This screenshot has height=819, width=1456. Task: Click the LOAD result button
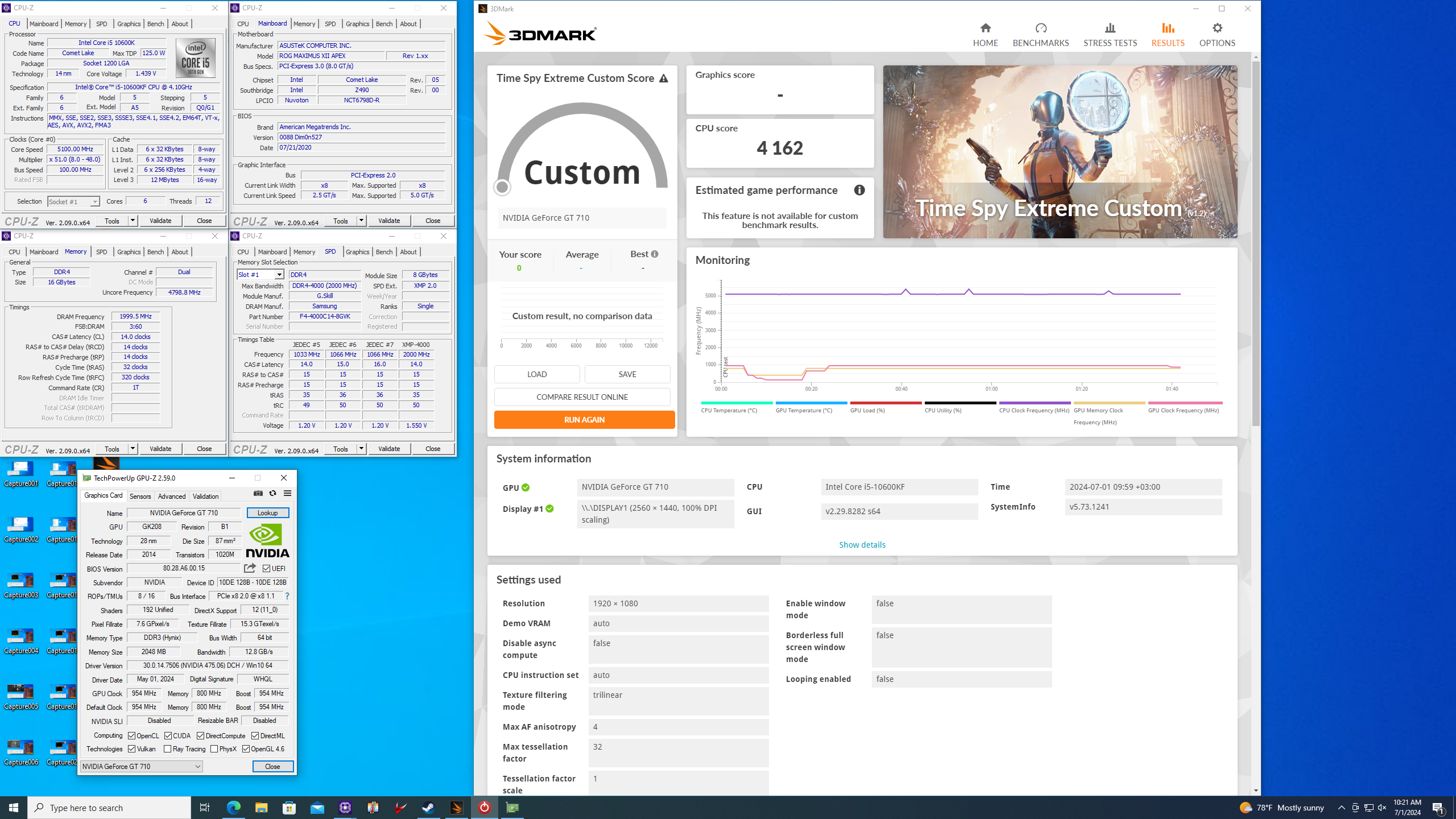[537, 374]
